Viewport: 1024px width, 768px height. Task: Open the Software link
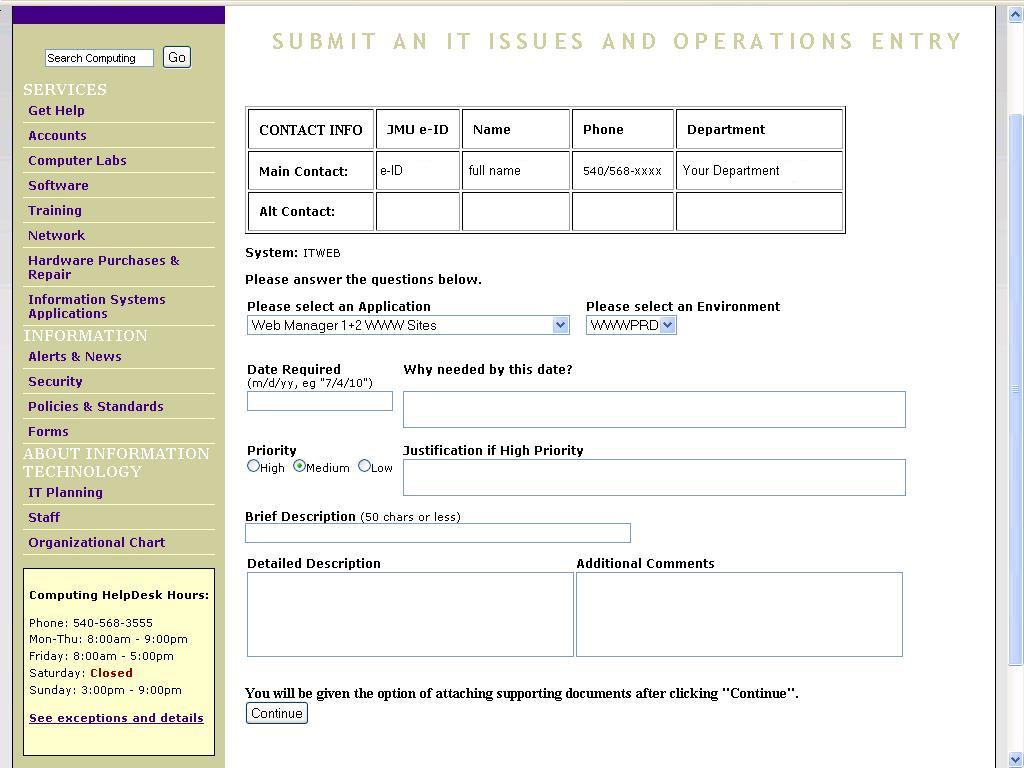click(x=58, y=185)
